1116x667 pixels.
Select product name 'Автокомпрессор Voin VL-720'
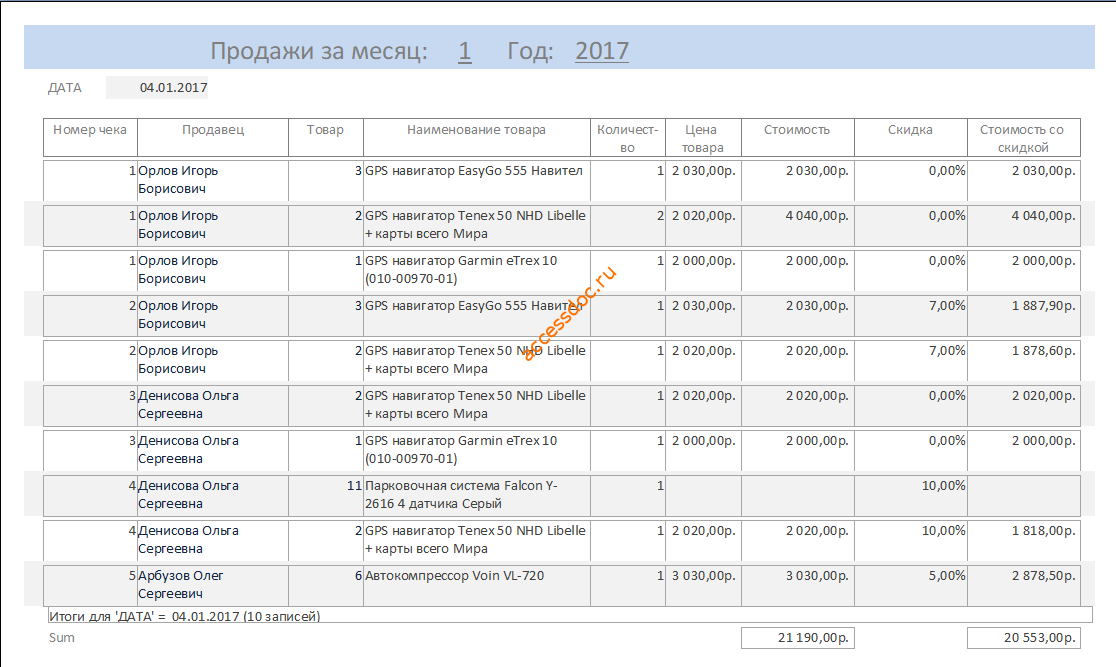pyautogui.click(x=476, y=585)
